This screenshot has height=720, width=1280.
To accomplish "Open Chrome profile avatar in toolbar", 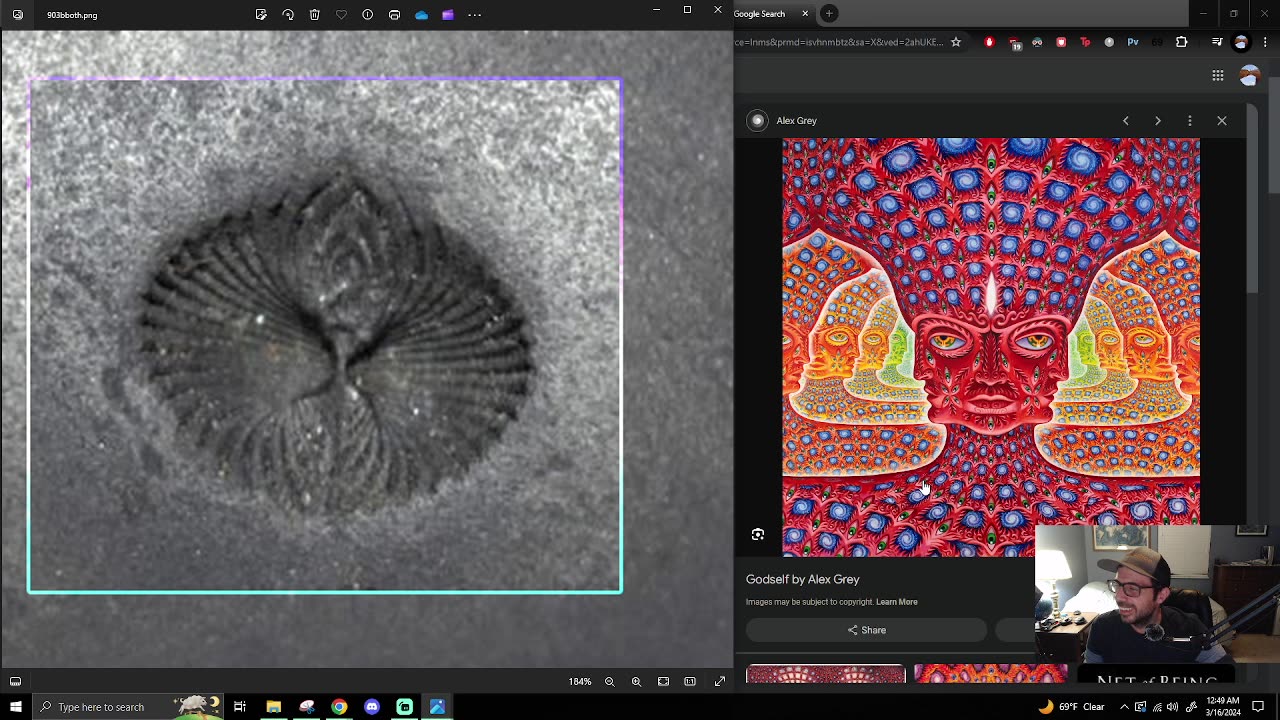I will point(1241,42).
